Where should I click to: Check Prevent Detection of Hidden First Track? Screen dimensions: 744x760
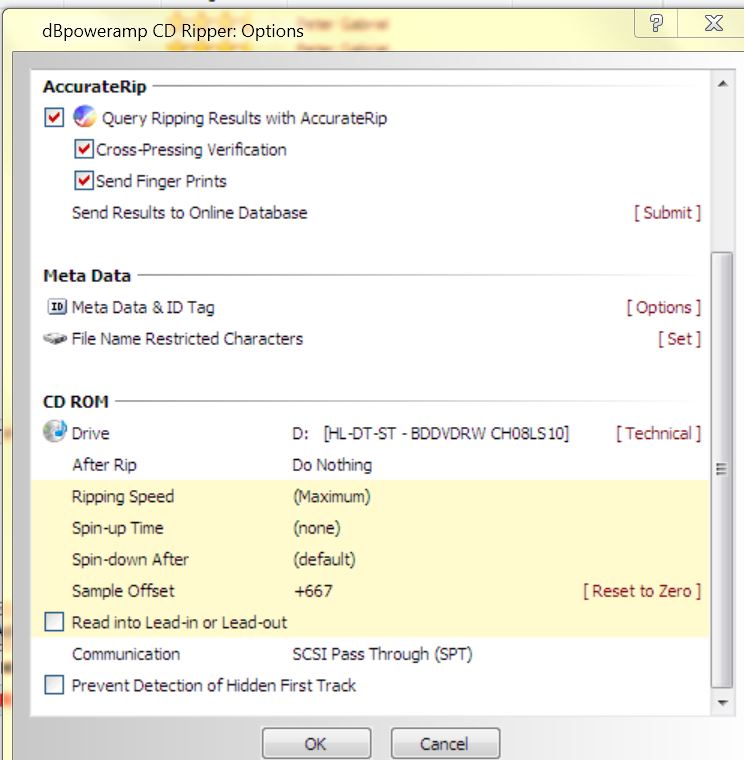[x=55, y=685]
